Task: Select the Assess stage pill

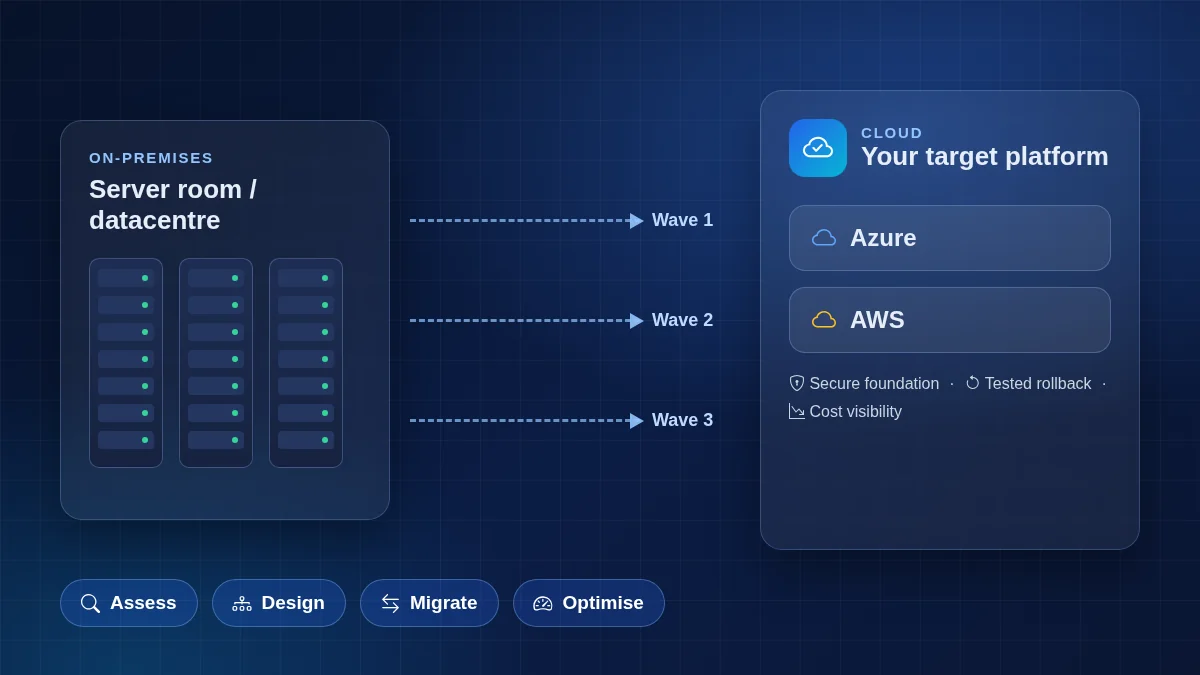Action: click(x=129, y=603)
